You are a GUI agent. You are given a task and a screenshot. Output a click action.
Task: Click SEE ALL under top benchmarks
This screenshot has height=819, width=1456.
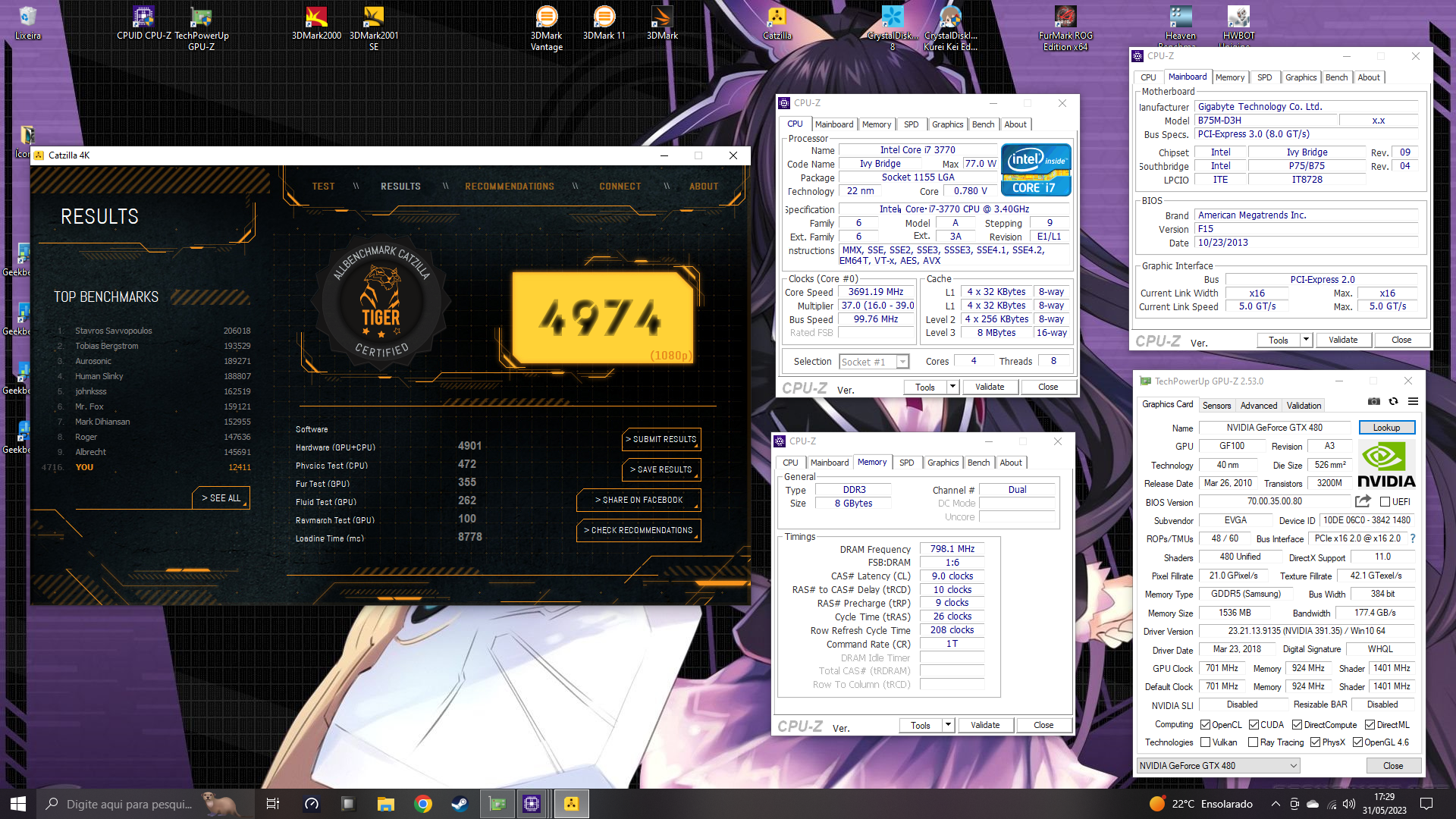(x=221, y=498)
